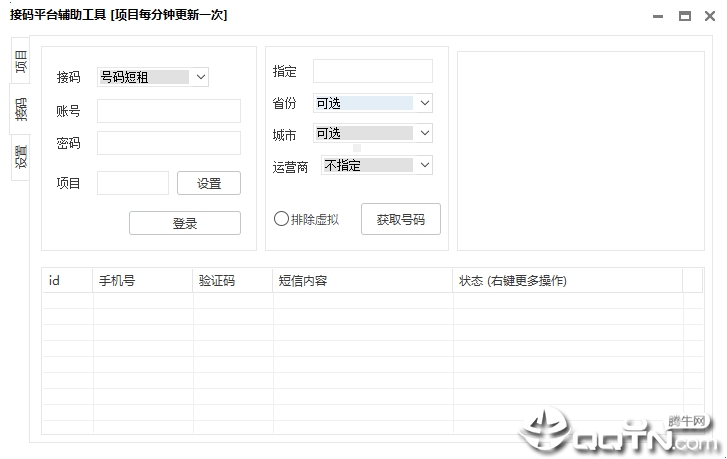This screenshot has width=727, height=459.
Task: Select the 接码 side tab
Action: 20,109
